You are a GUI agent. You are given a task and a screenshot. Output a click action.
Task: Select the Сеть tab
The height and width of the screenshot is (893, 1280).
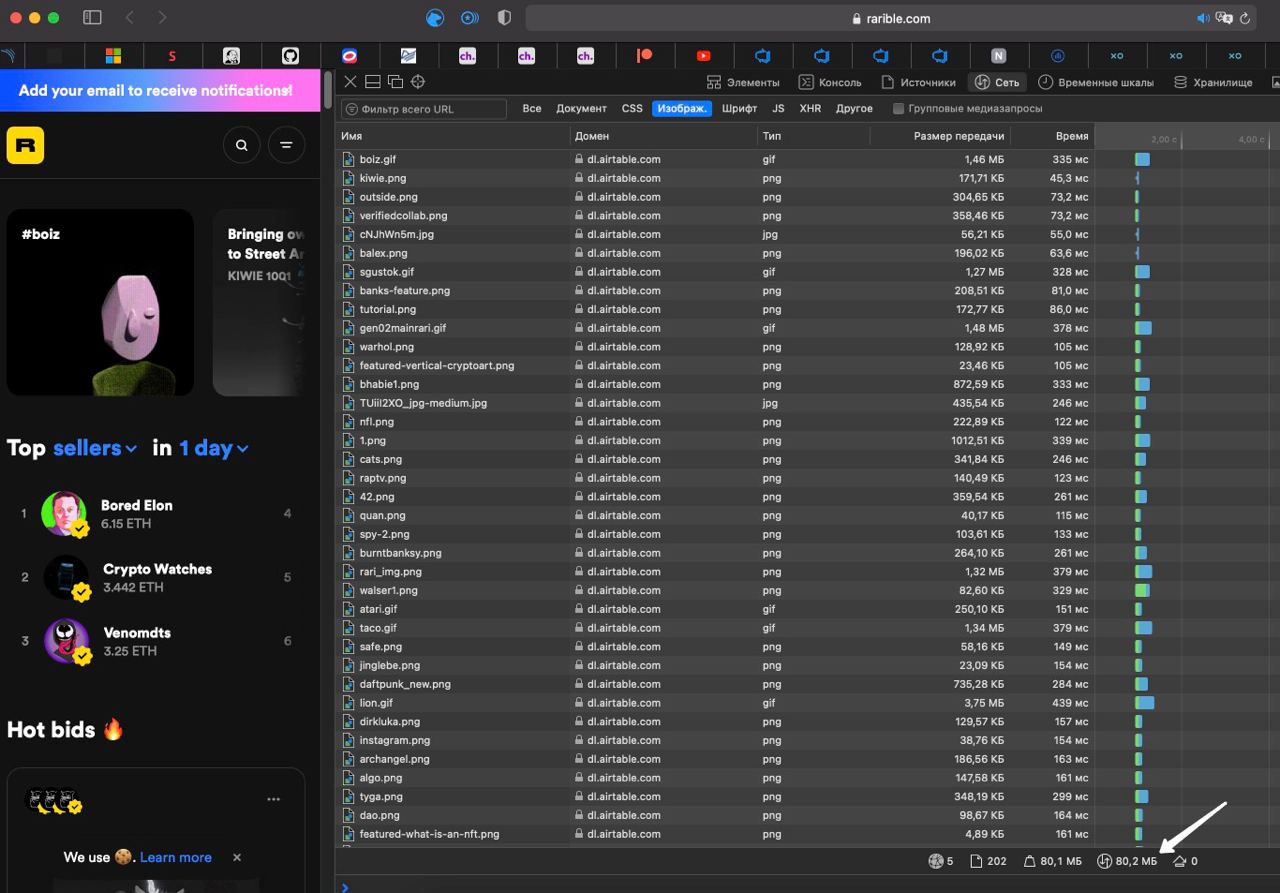[997, 82]
